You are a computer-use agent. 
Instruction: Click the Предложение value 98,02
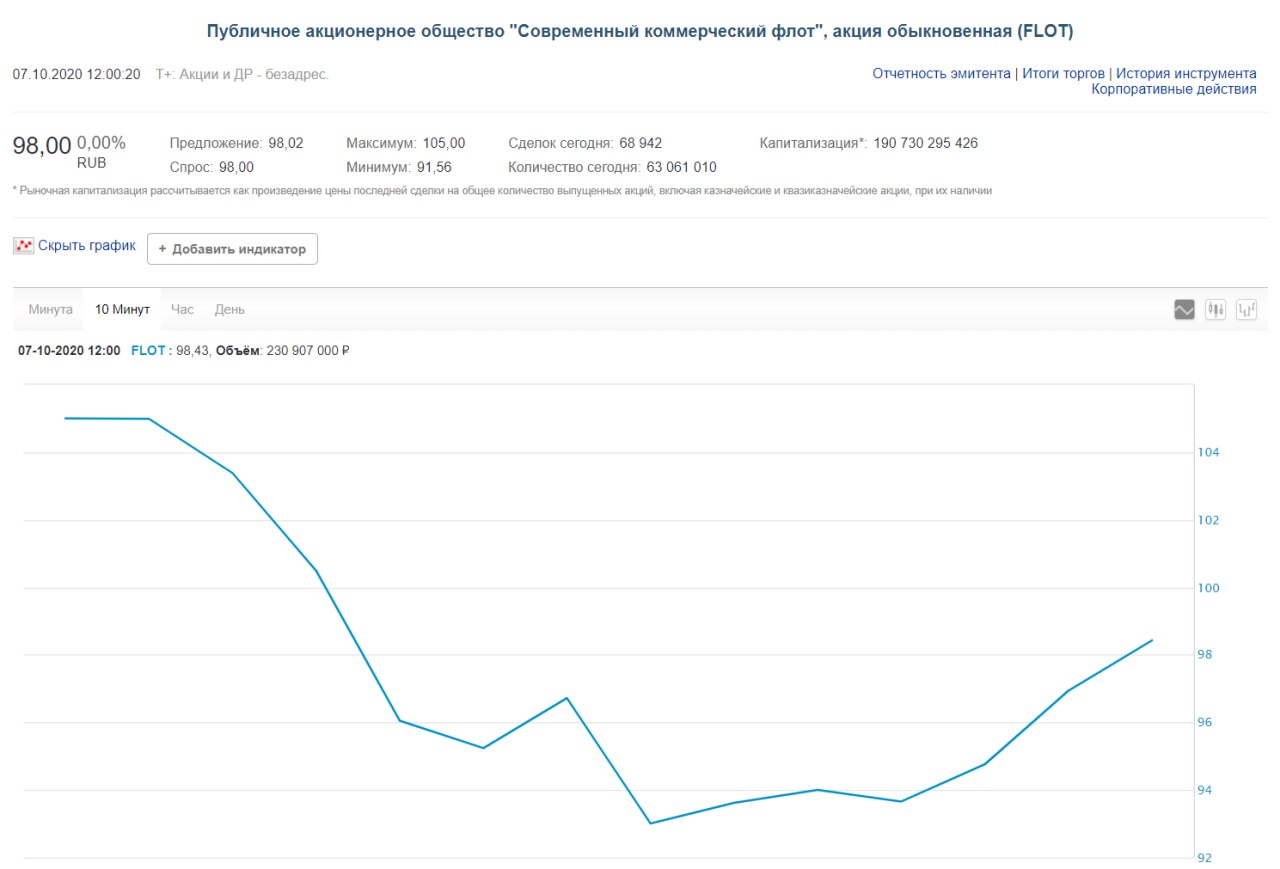(x=285, y=143)
